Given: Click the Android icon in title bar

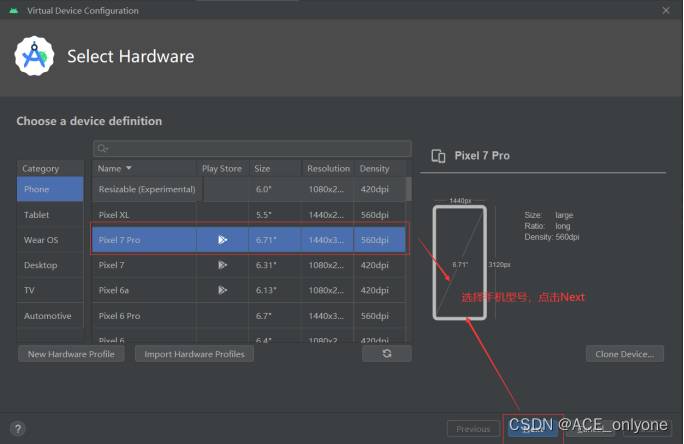Looking at the screenshot, I should pos(14,10).
